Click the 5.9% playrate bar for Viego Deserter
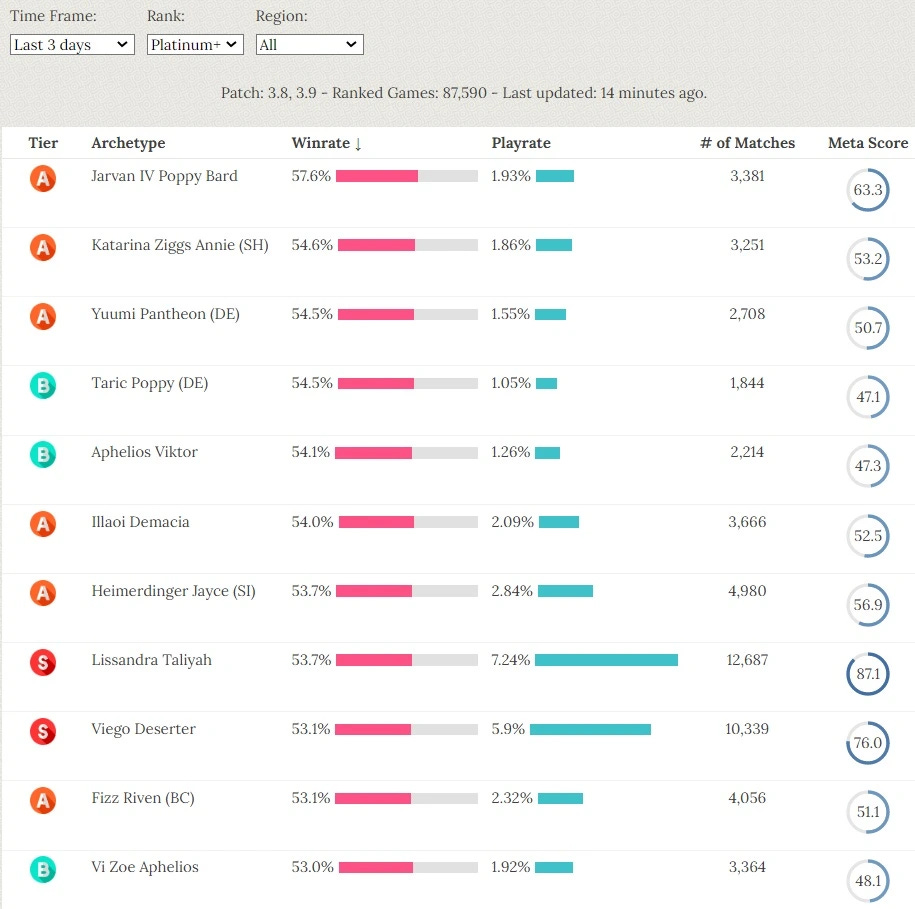The image size is (915, 909). (591, 729)
